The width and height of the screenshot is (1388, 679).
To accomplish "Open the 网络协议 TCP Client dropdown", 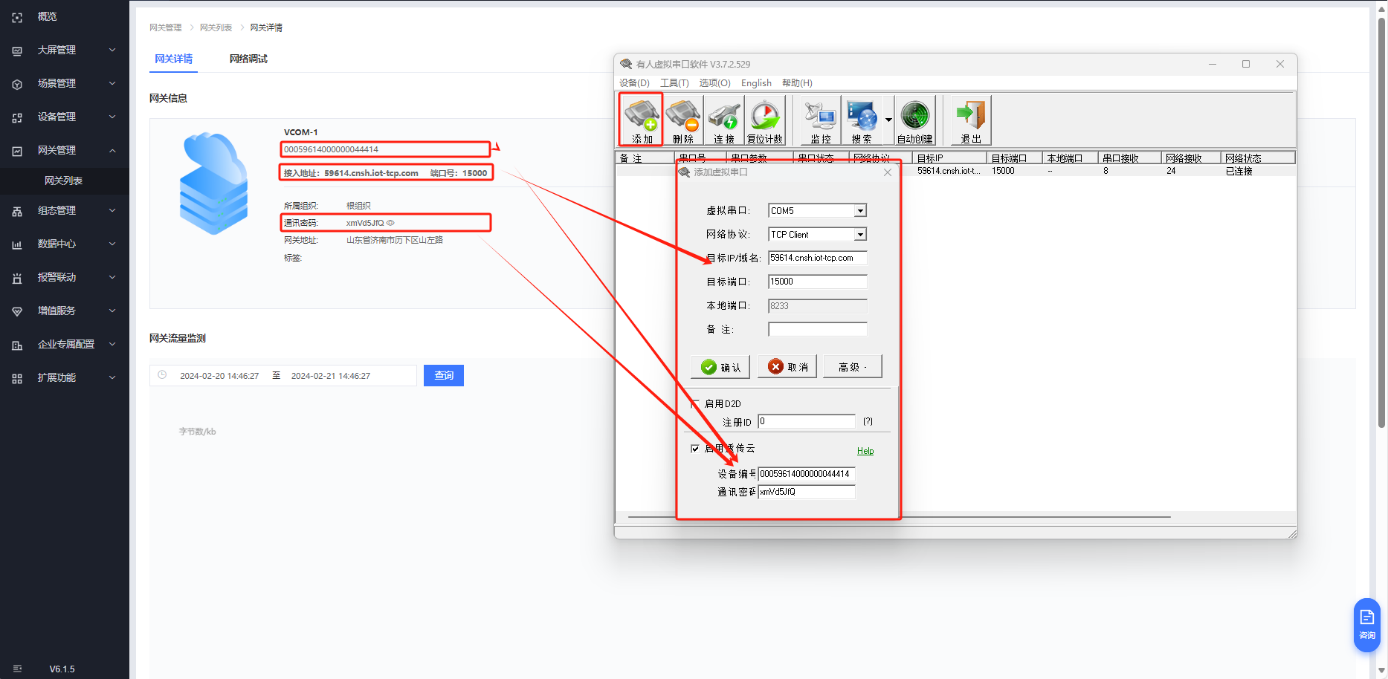I will coord(860,235).
